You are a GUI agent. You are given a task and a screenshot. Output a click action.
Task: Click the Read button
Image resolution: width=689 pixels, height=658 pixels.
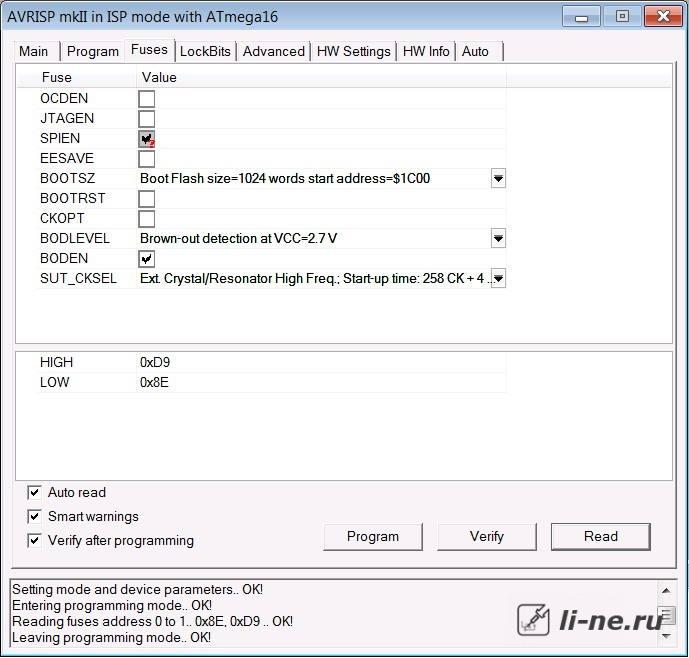click(601, 537)
